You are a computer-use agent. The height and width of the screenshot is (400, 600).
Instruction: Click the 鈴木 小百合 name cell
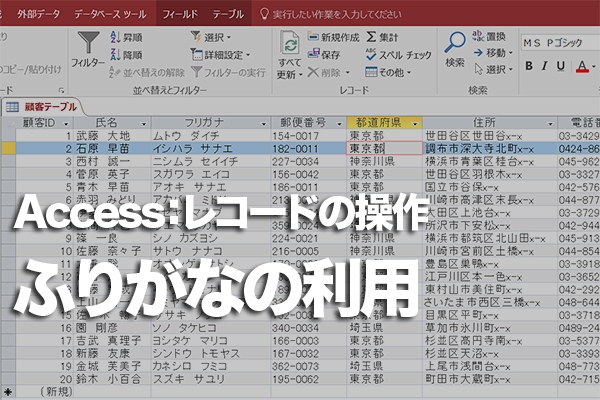(x=112, y=379)
